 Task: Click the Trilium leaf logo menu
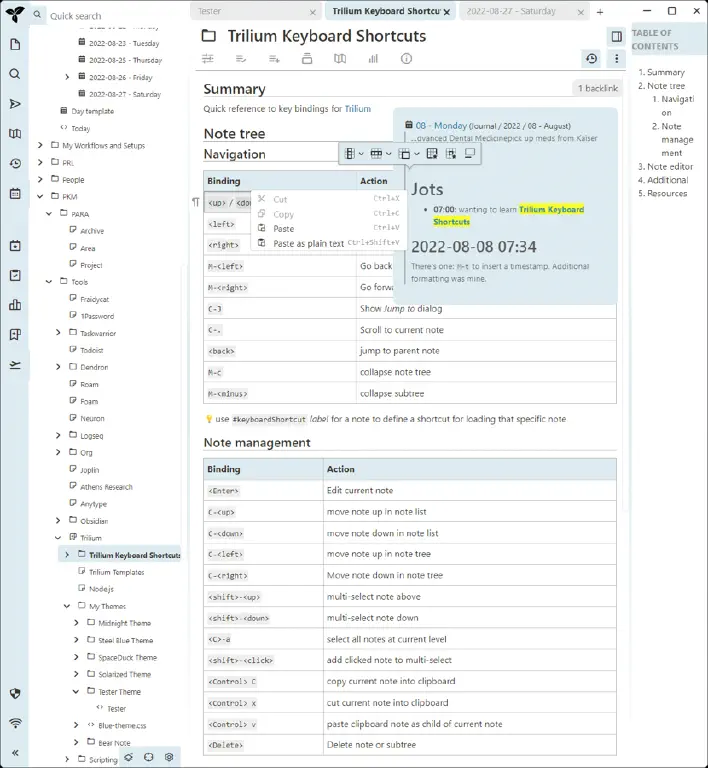pyautogui.click(x=15, y=14)
